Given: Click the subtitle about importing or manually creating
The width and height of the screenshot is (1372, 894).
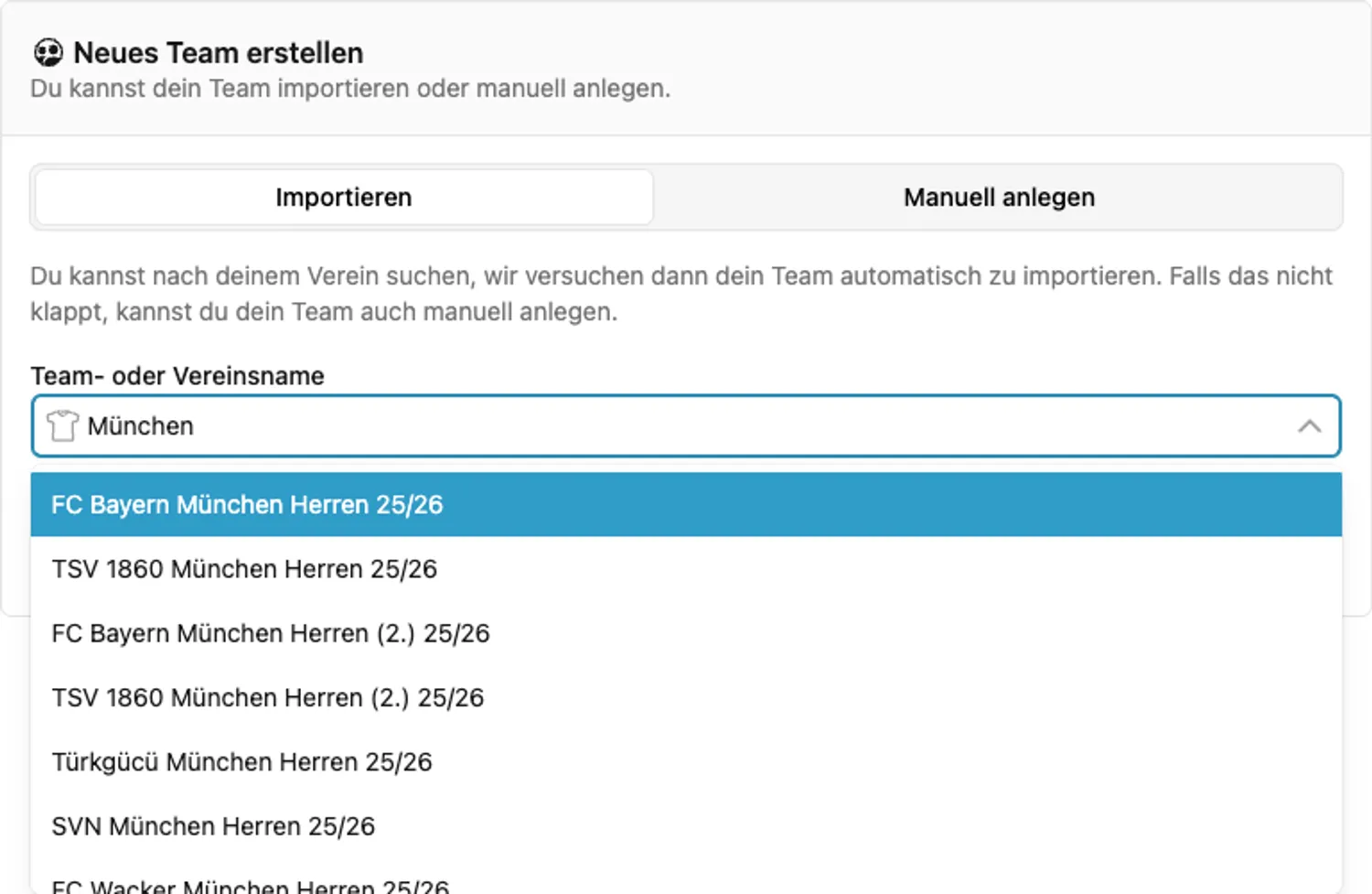Looking at the screenshot, I should pos(350,89).
